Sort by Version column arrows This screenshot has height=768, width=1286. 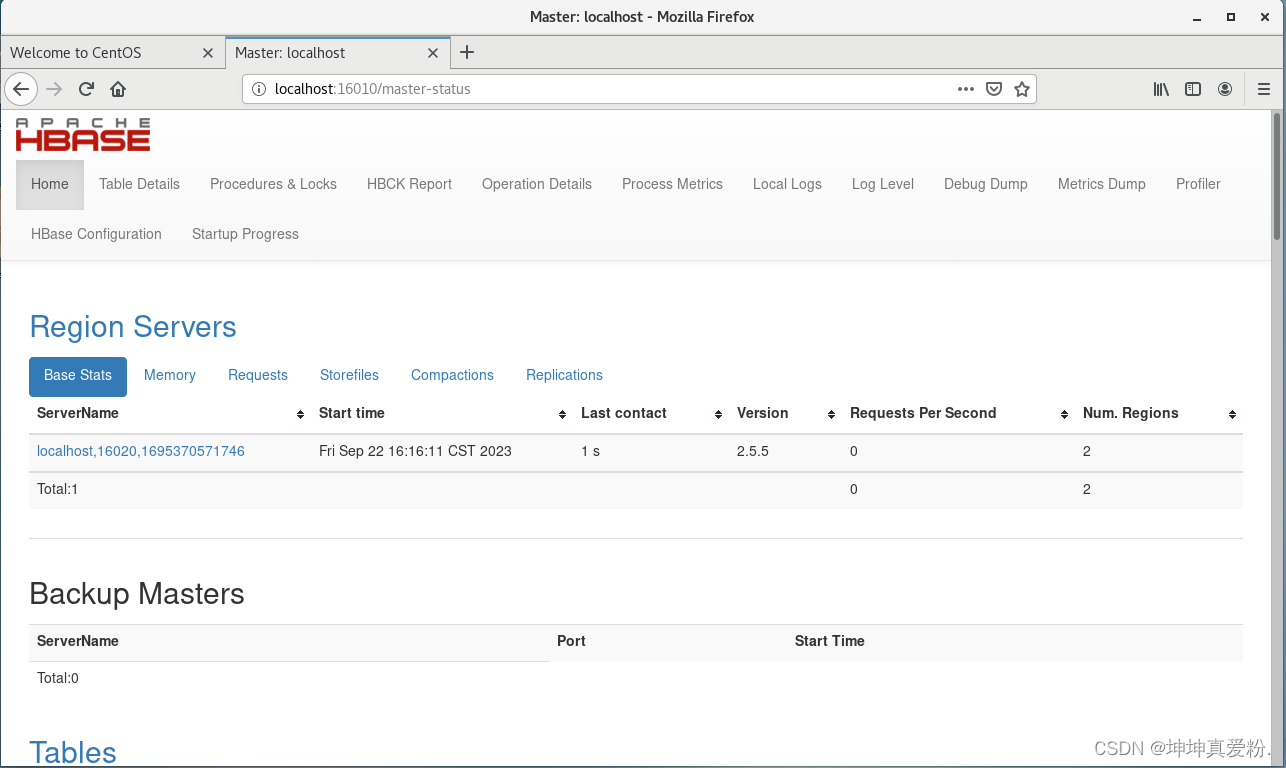point(831,414)
